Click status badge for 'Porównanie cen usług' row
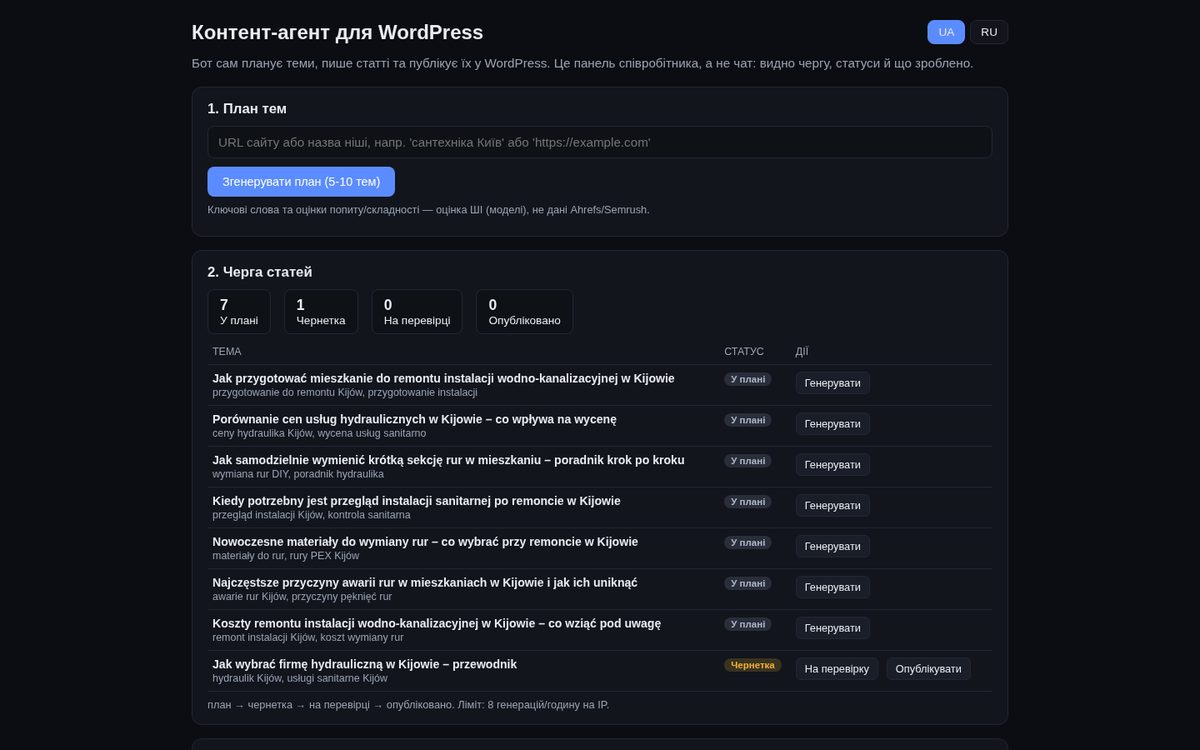Screen dimensions: 1200x750 (x=748, y=420)
